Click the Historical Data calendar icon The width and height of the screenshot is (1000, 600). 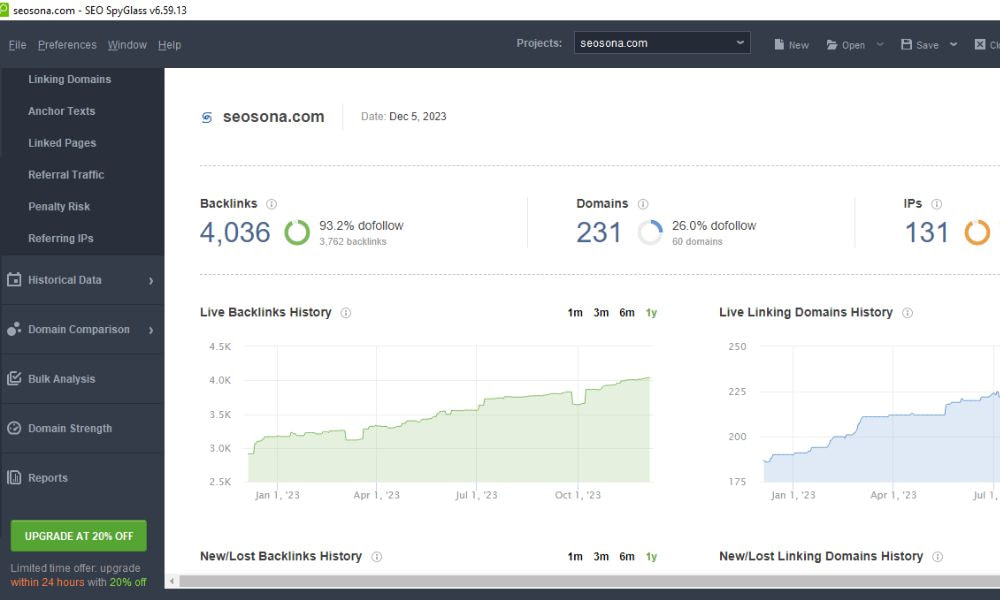coord(14,280)
